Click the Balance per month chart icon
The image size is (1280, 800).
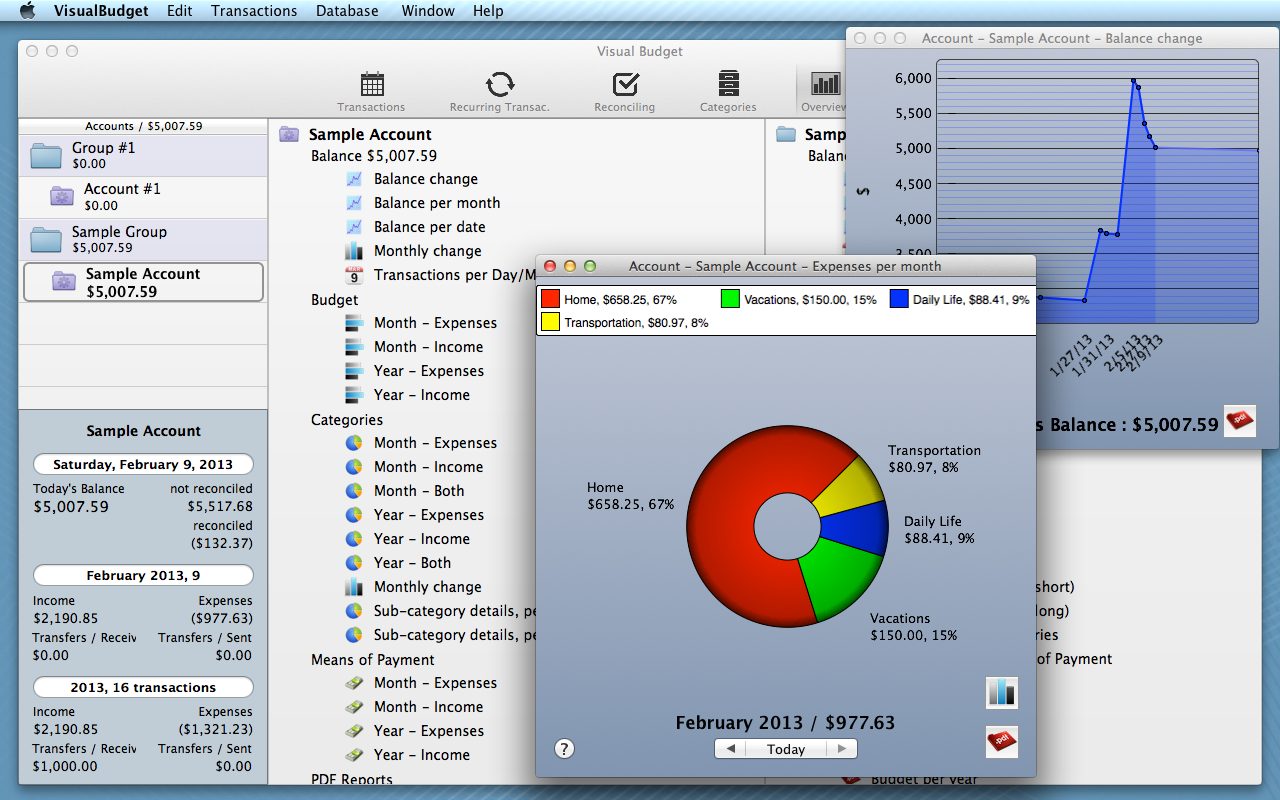pyautogui.click(x=353, y=203)
